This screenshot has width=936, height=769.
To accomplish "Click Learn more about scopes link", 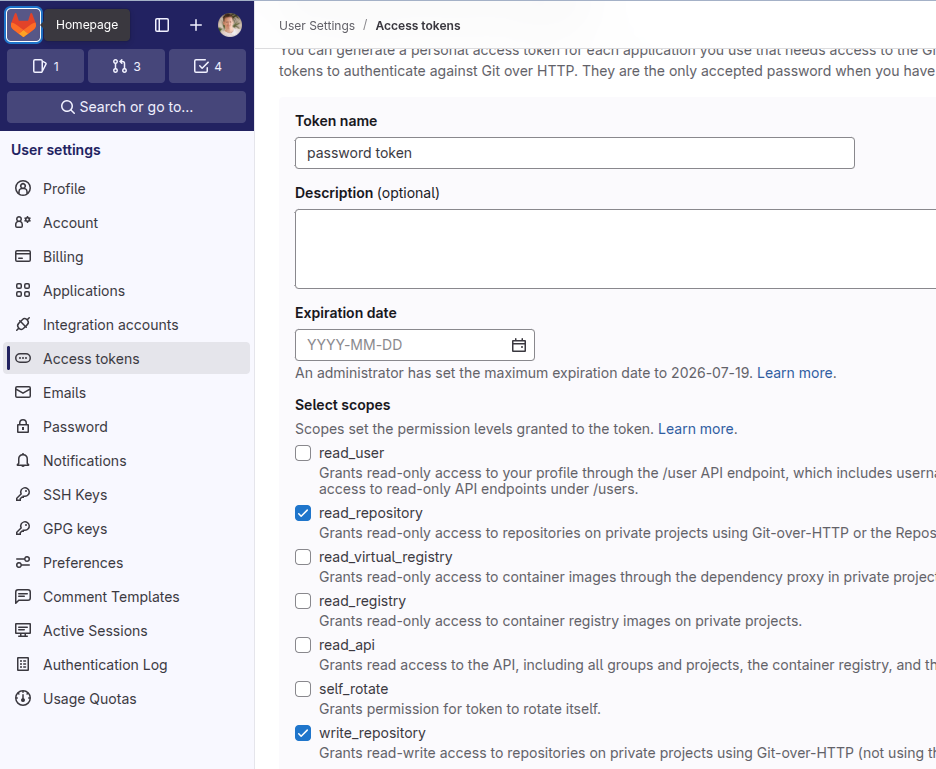I will point(696,429).
